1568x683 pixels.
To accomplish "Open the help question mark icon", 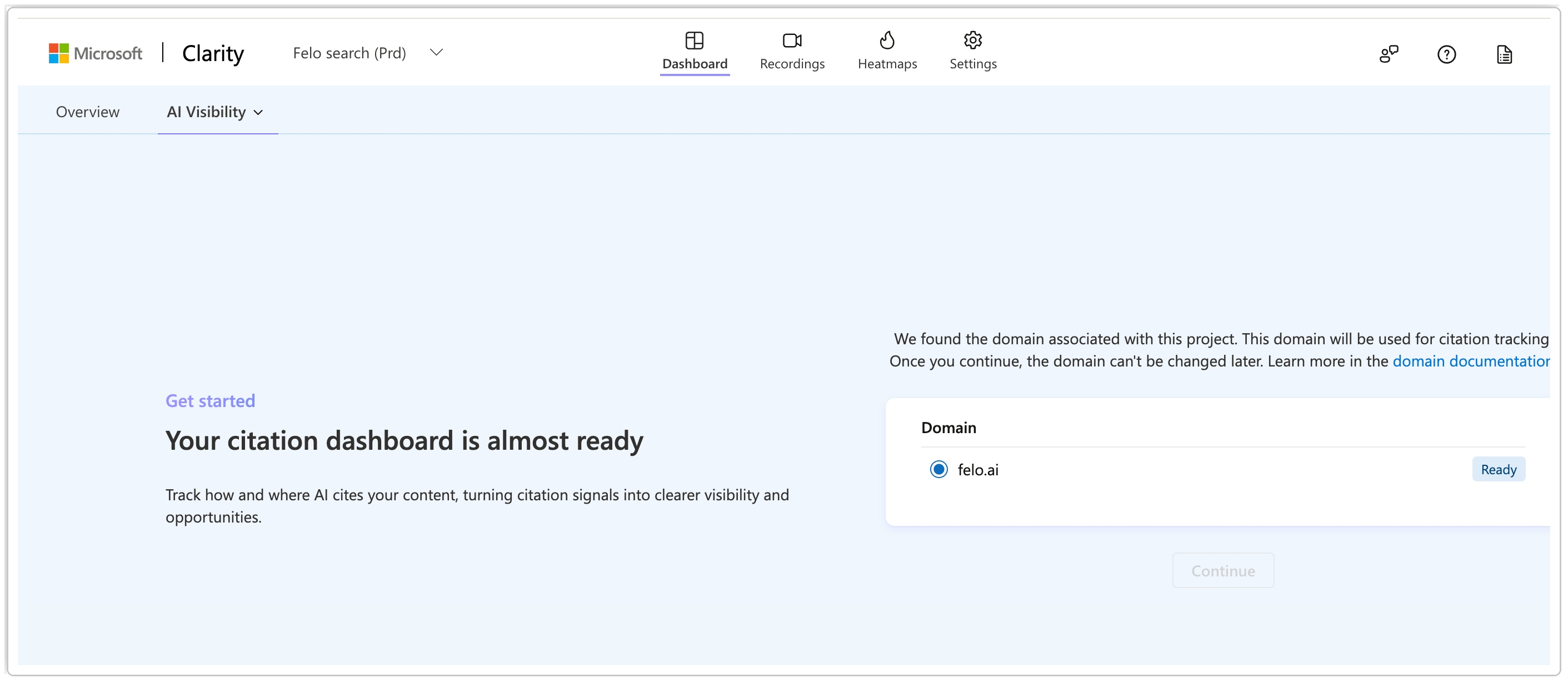I will pos(1446,54).
